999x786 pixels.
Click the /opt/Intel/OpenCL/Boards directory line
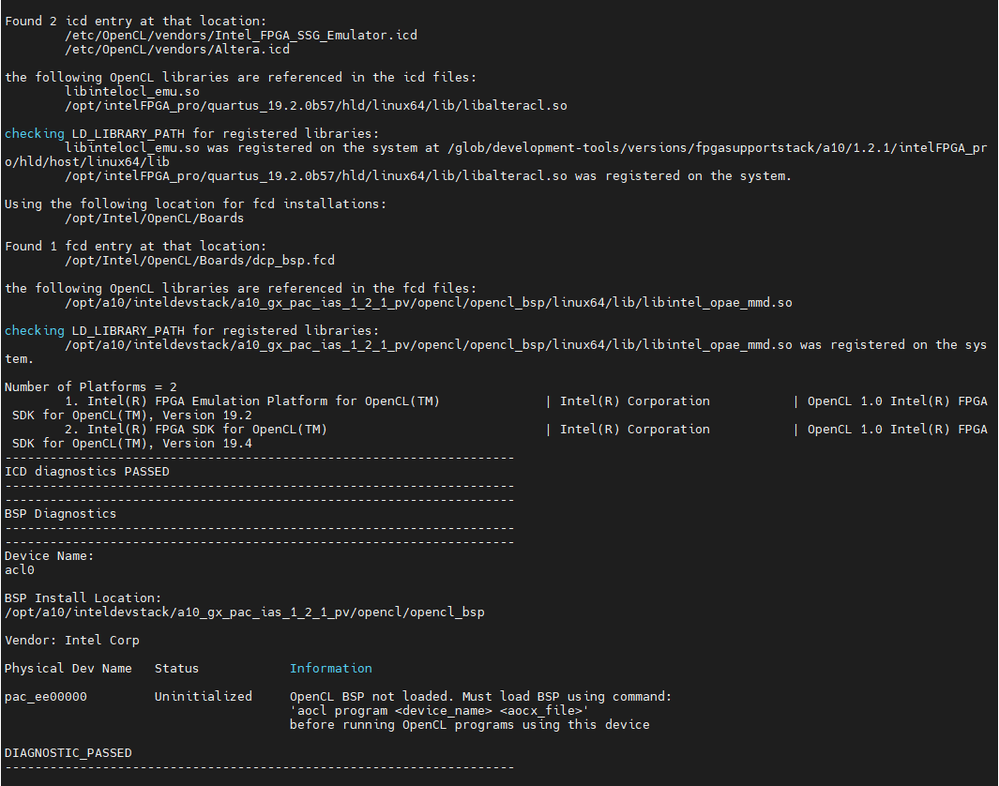click(154, 218)
